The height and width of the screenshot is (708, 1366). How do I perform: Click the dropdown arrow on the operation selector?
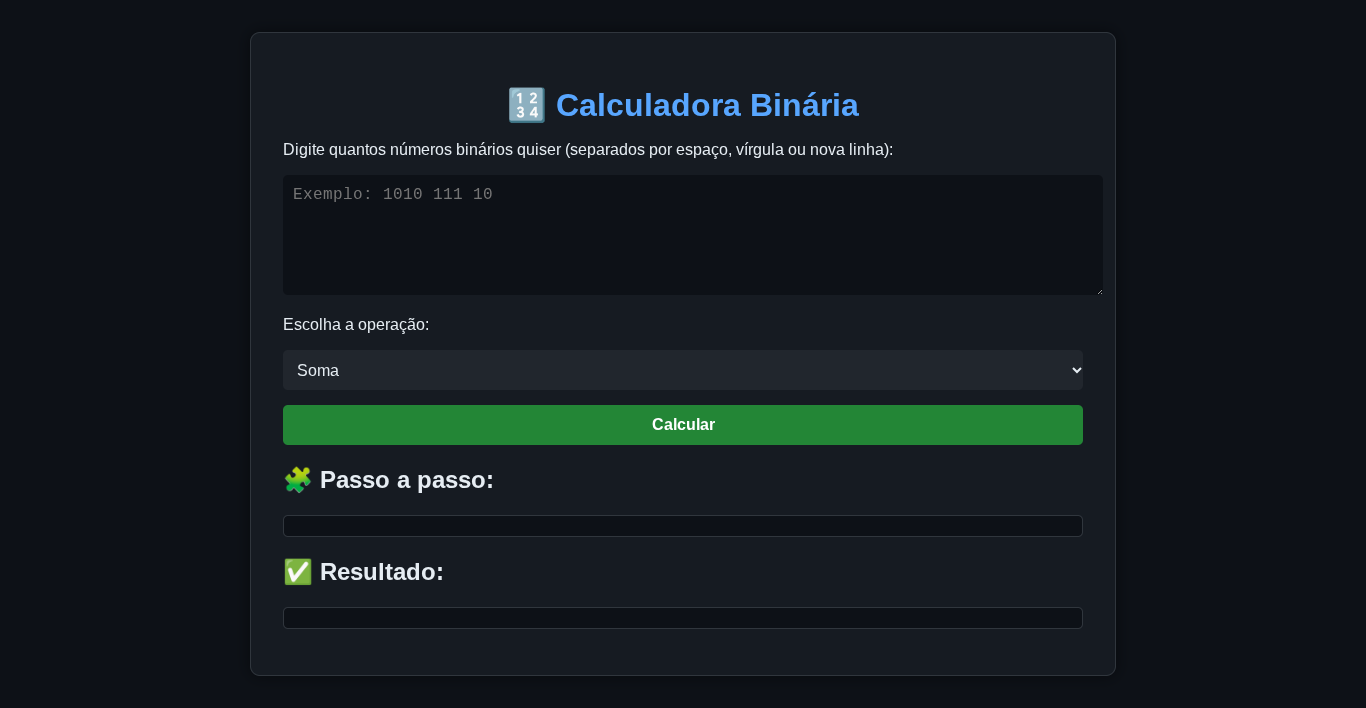(x=1076, y=370)
